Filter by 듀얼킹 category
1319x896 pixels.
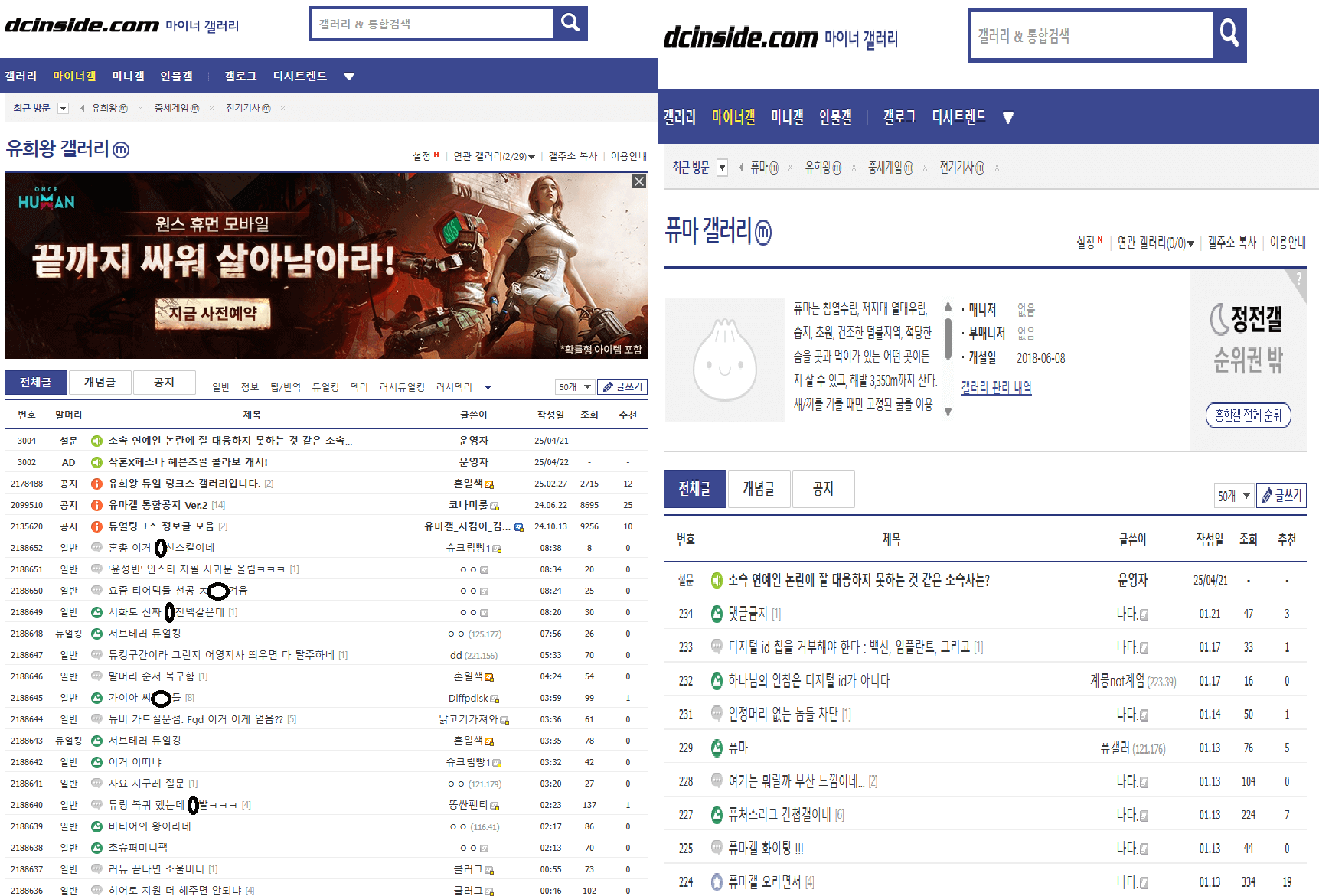[x=325, y=387]
